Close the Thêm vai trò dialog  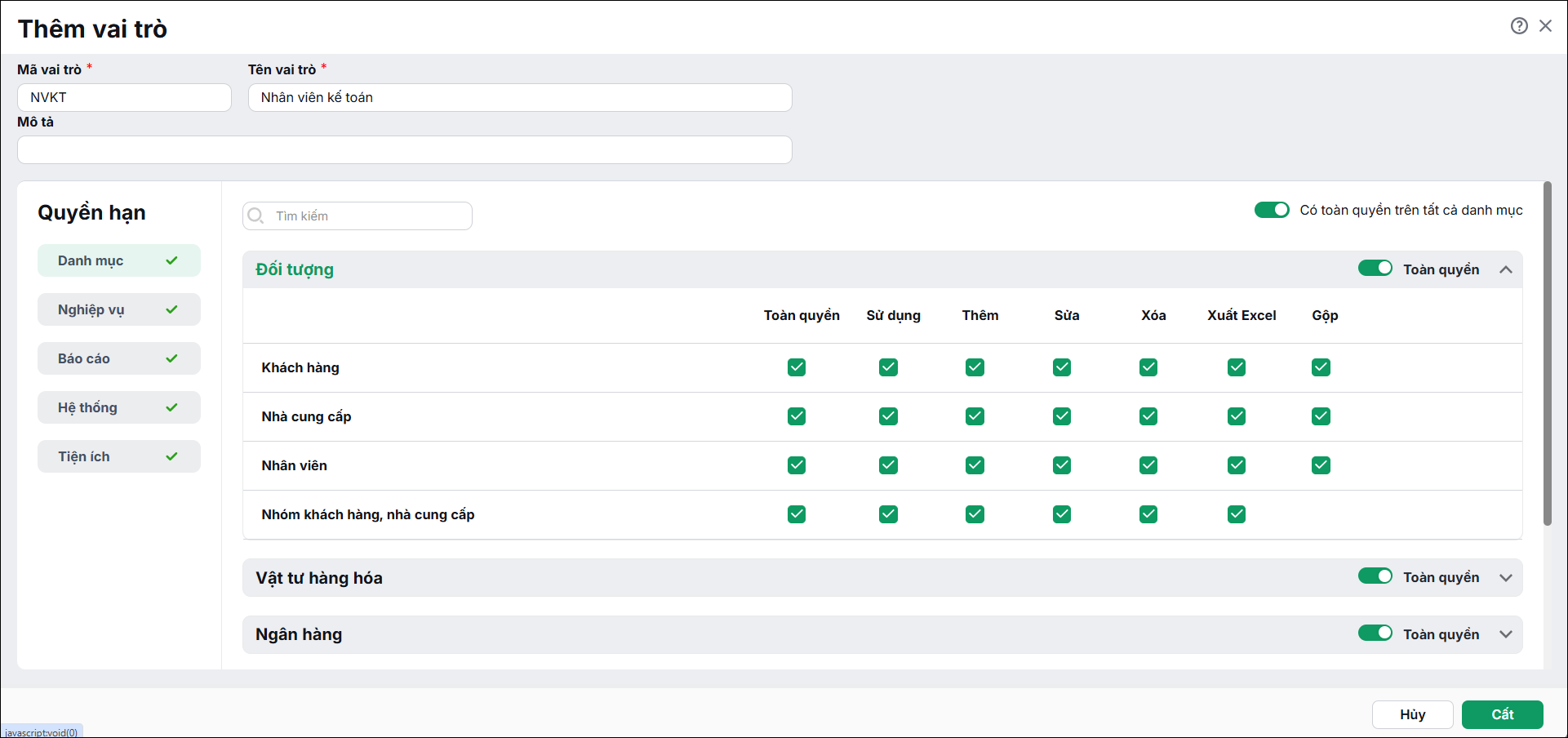pyautogui.click(x=1546, y=26)
